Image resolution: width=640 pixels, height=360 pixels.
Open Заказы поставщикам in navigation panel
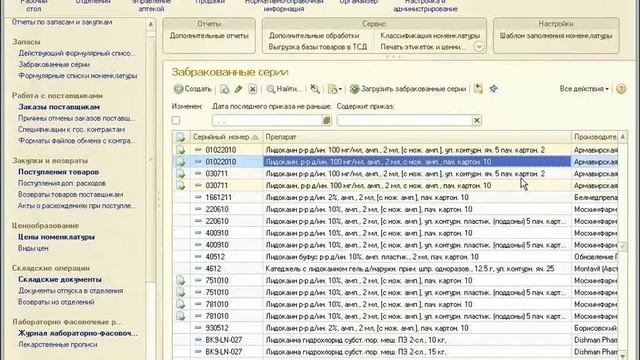(59, 107)
